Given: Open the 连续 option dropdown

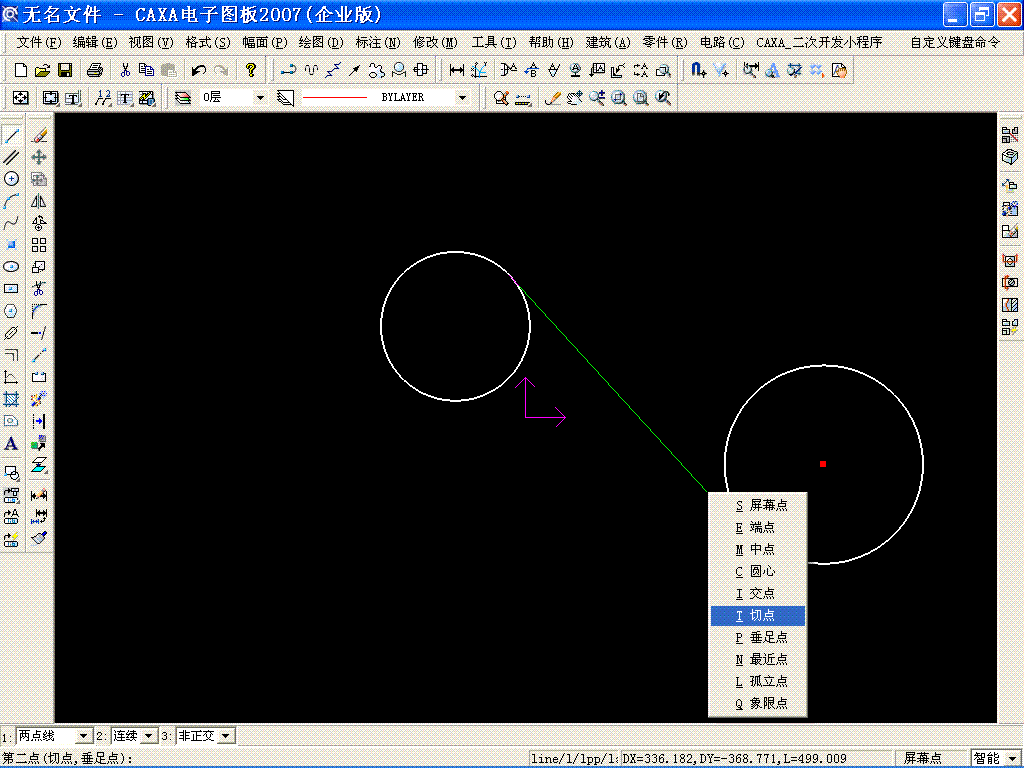Looking at the screenshot, I should pyautogui.click(x=149, y=736).
